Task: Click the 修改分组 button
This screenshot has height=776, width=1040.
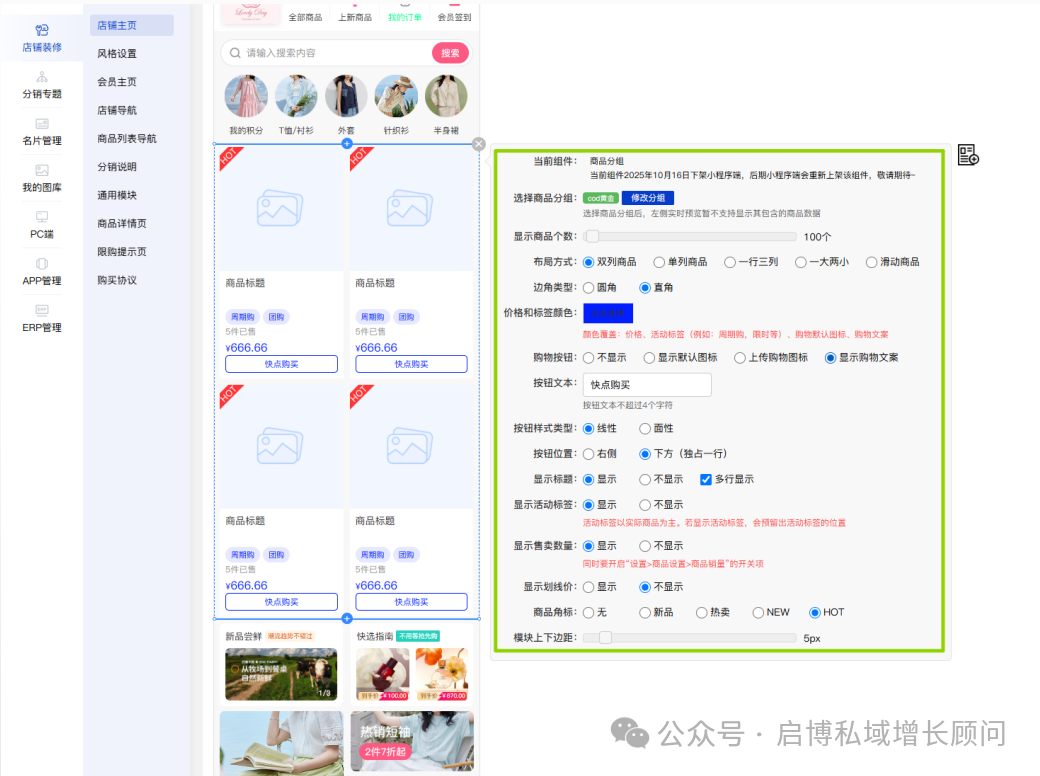Action: 647,198
